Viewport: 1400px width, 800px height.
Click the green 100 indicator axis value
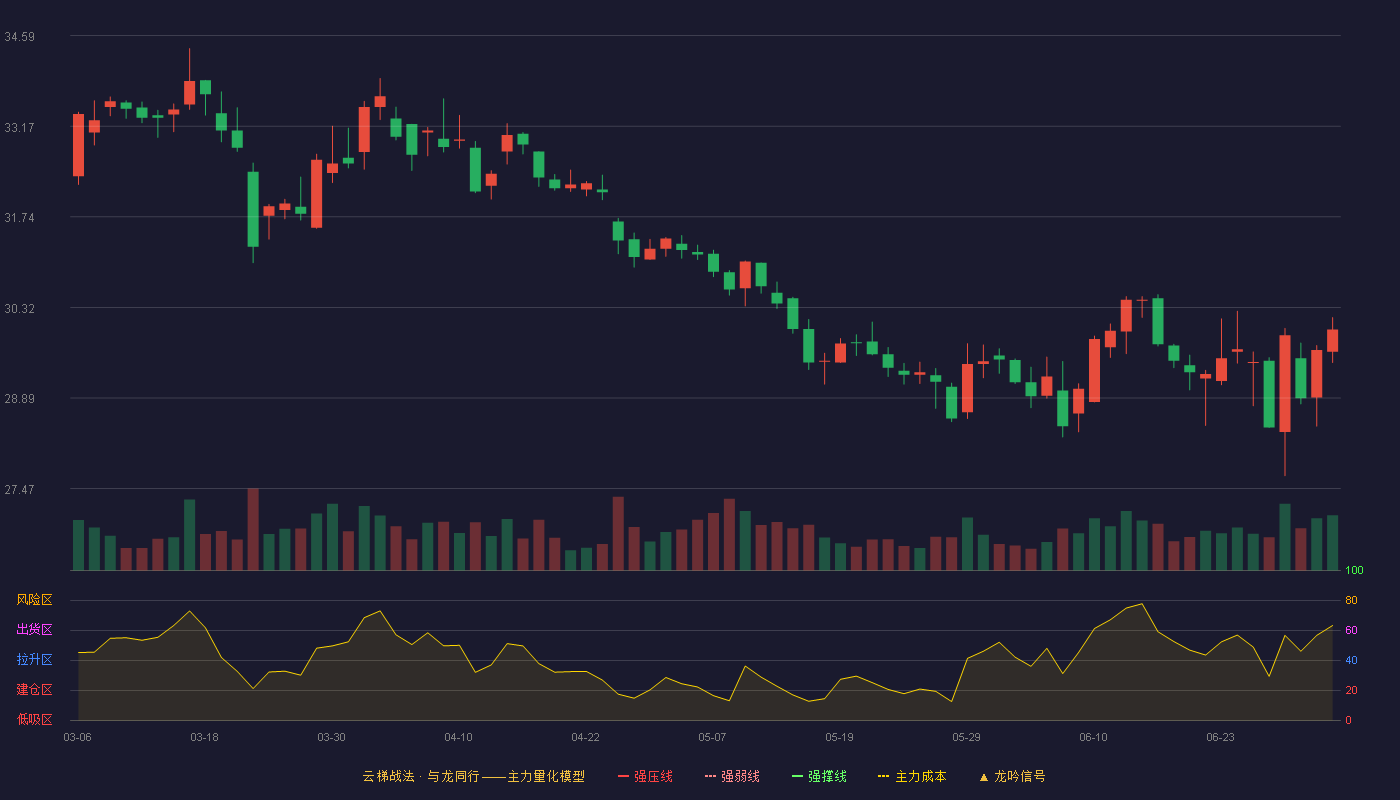(1355, 570)
